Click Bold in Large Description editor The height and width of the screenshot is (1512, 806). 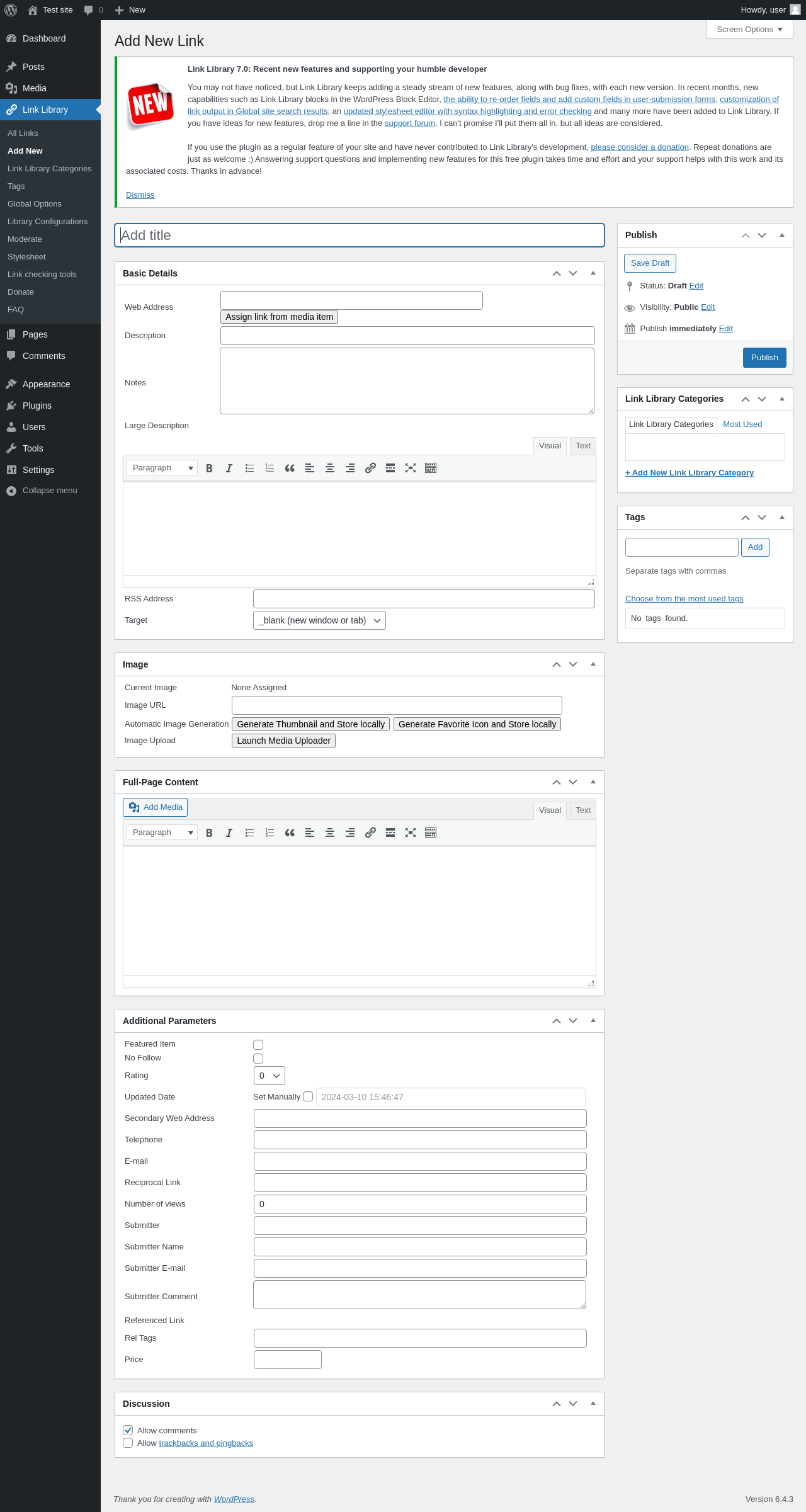(210, 468)
